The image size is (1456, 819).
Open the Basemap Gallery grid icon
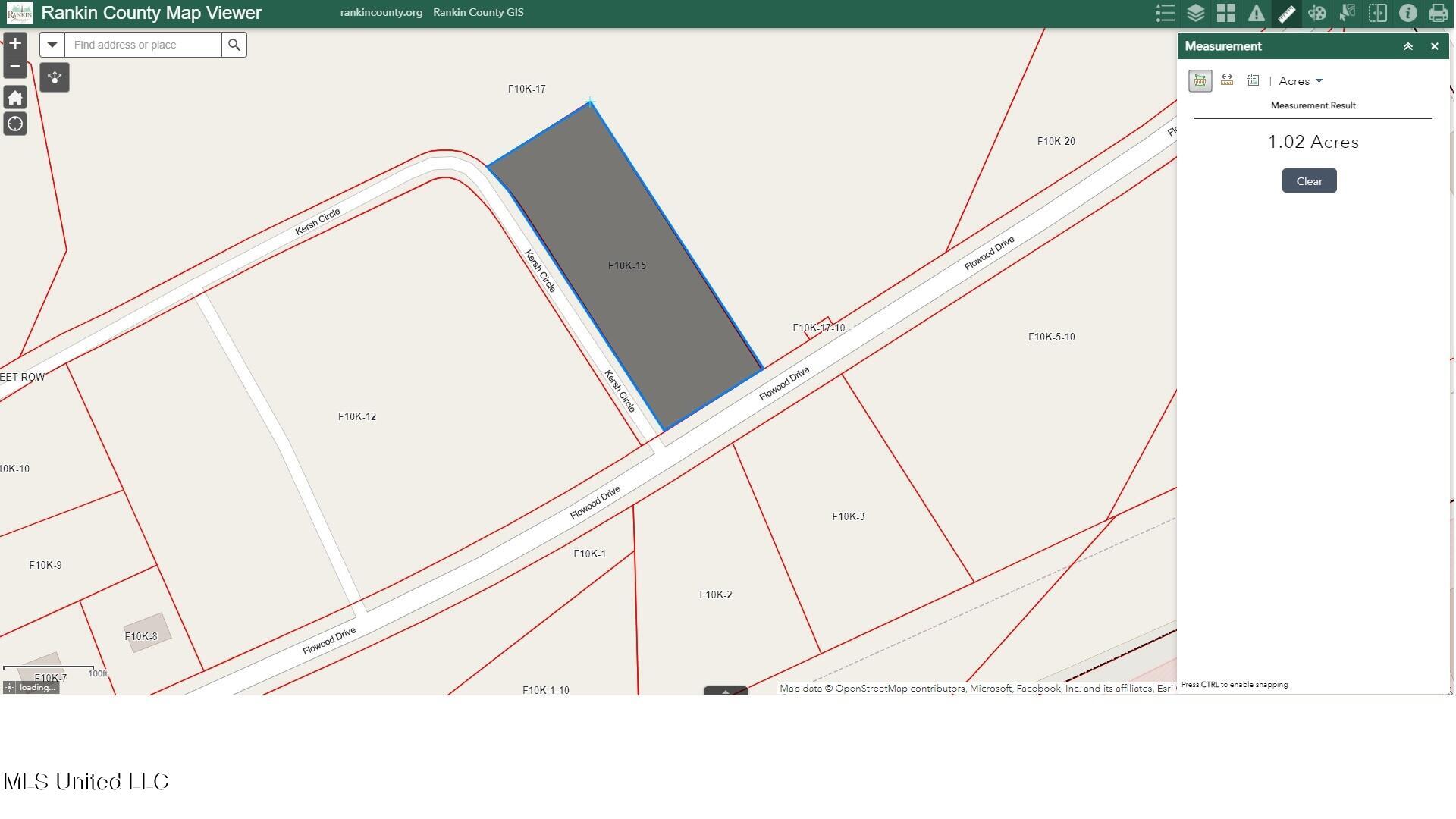(1226, 13)
